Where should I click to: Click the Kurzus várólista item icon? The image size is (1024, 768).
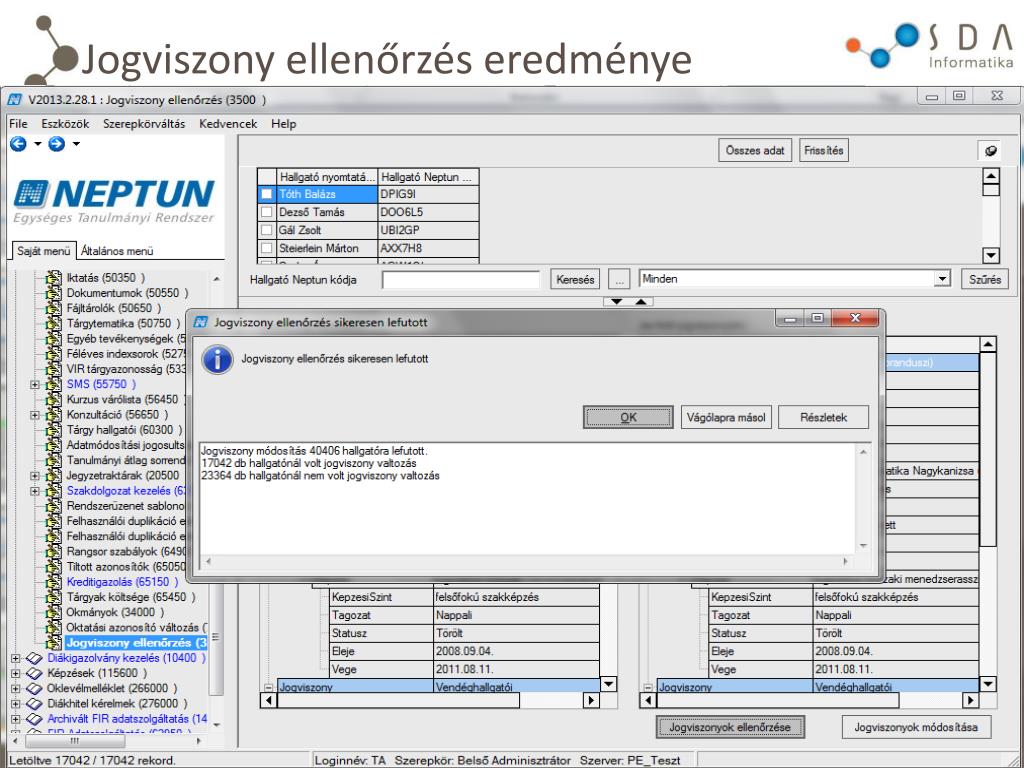click(54, 399)
